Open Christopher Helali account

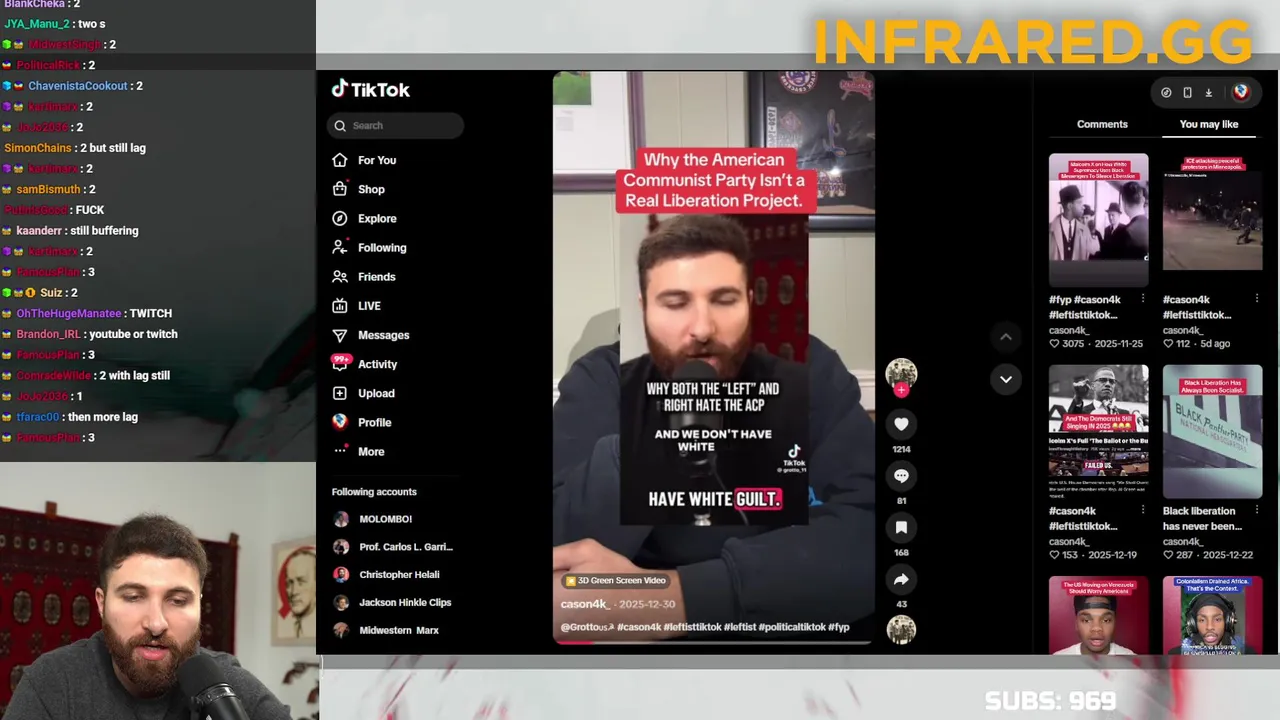(x=386, y=575)
